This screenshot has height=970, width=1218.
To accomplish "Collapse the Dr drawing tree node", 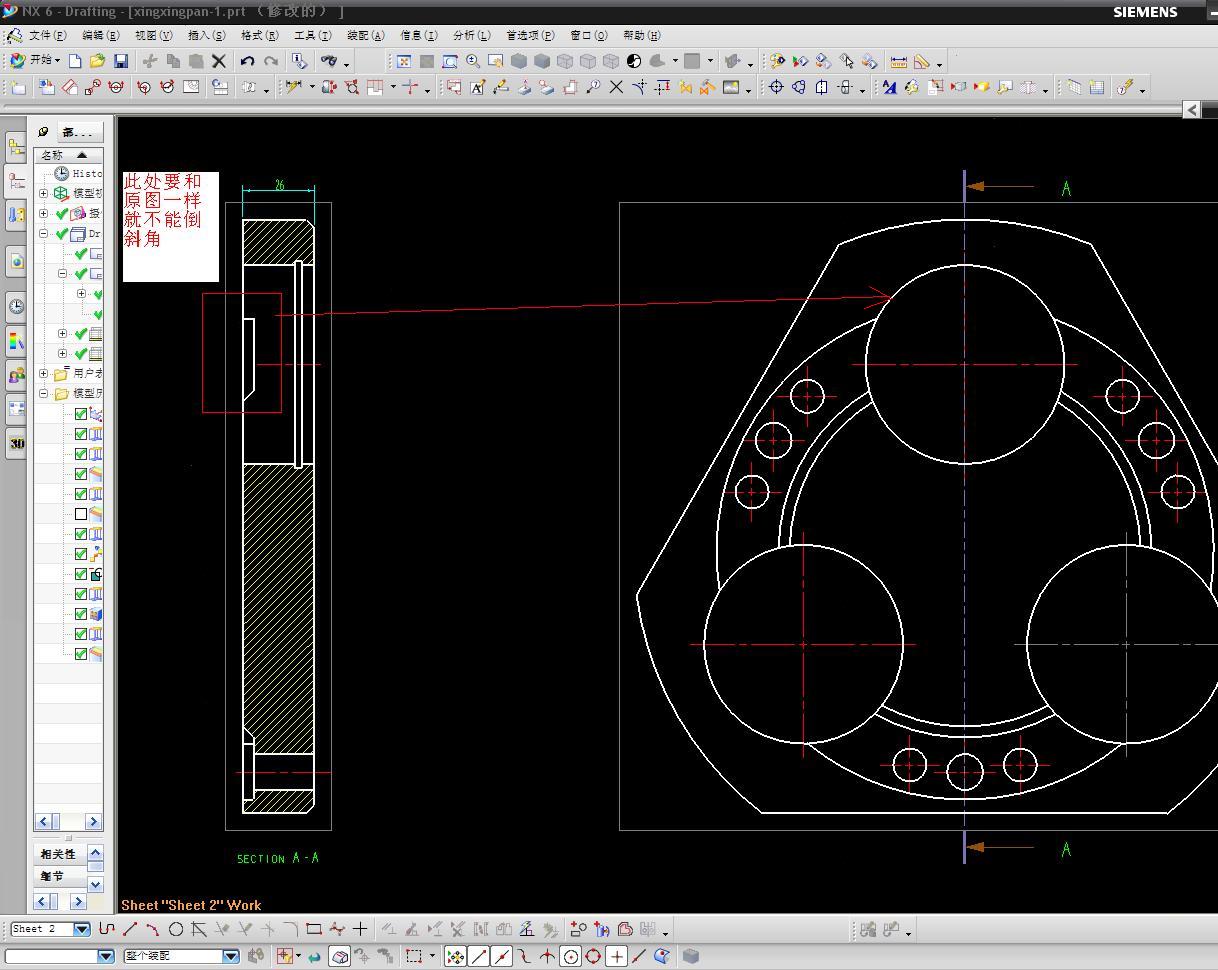I will click(44, 234).
